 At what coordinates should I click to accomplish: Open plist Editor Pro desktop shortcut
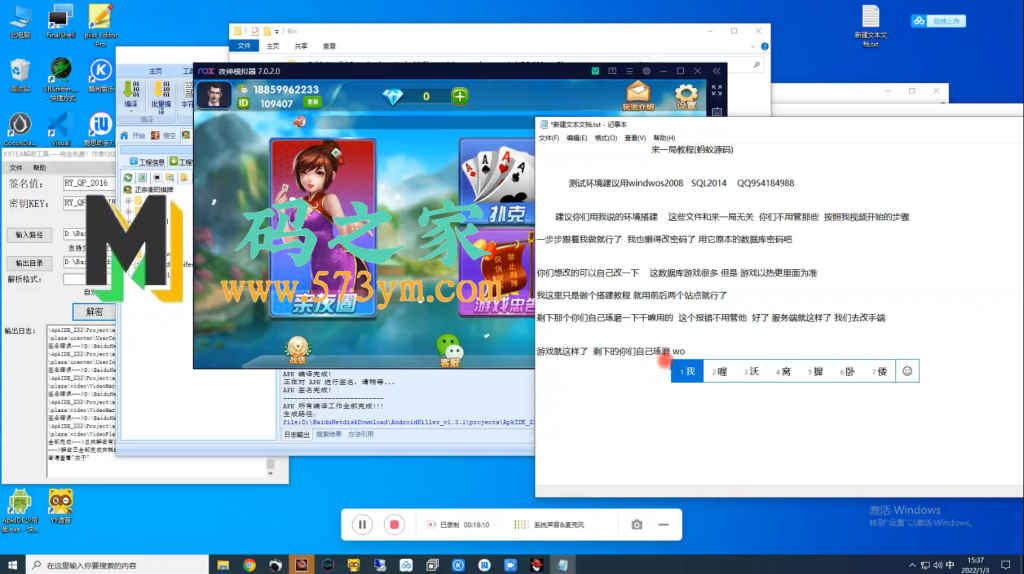[101, 25]
